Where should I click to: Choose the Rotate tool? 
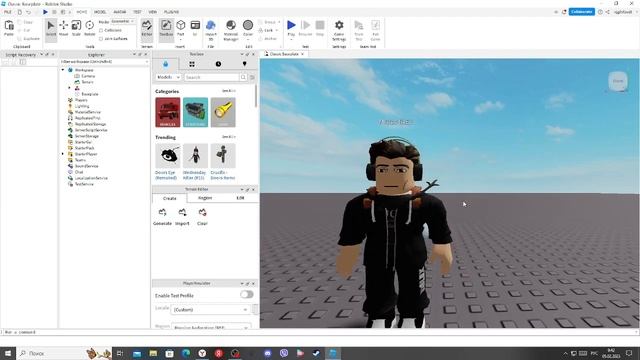(89, 29)
